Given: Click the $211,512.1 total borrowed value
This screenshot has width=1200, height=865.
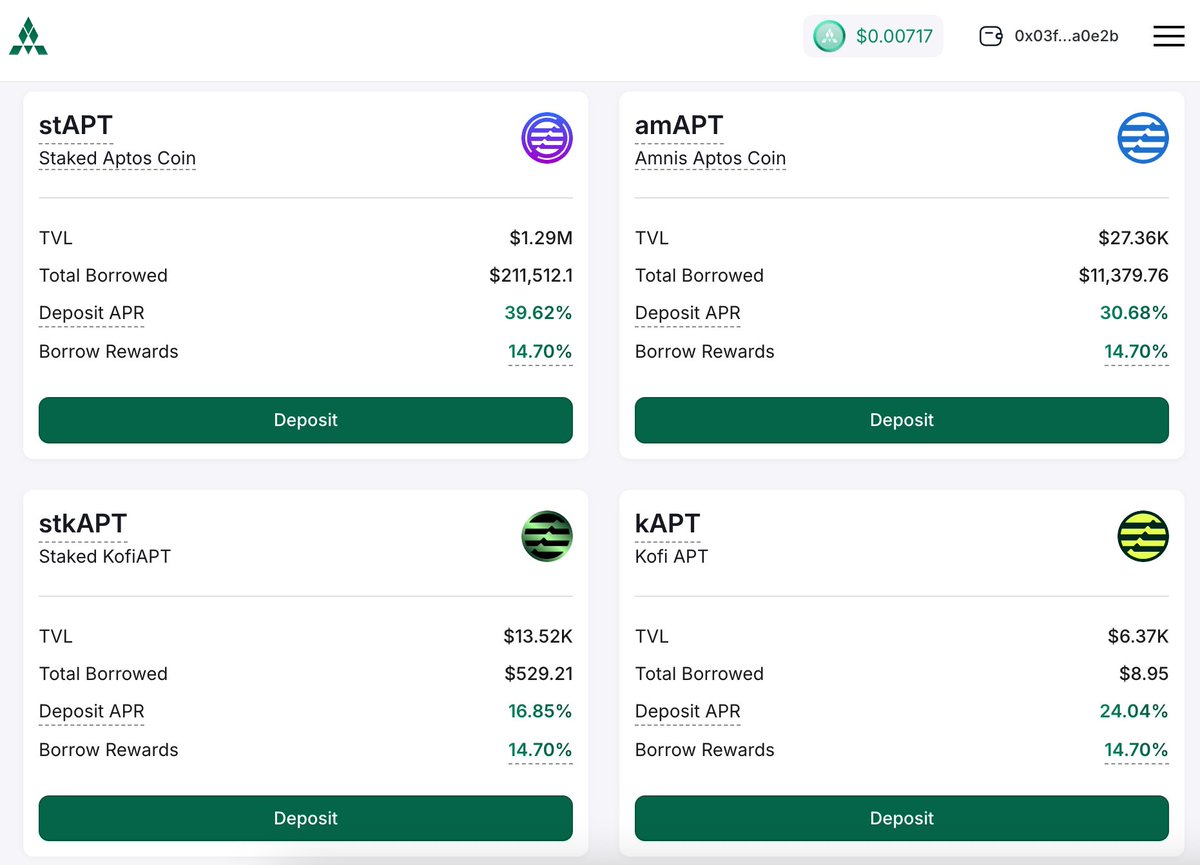Looking at the screenshot, I should (x=531, y=275).
